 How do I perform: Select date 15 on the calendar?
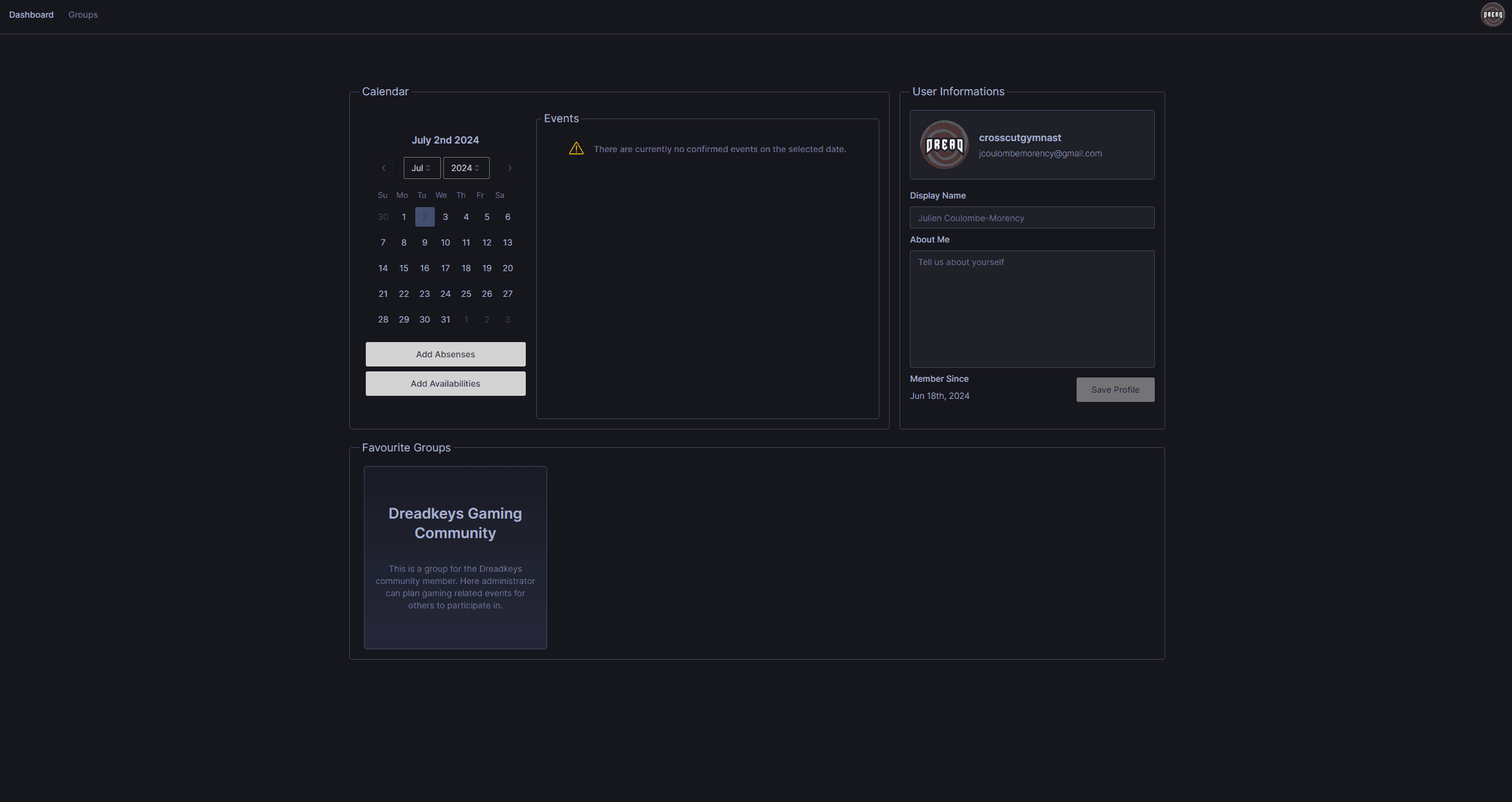[404, 268]
